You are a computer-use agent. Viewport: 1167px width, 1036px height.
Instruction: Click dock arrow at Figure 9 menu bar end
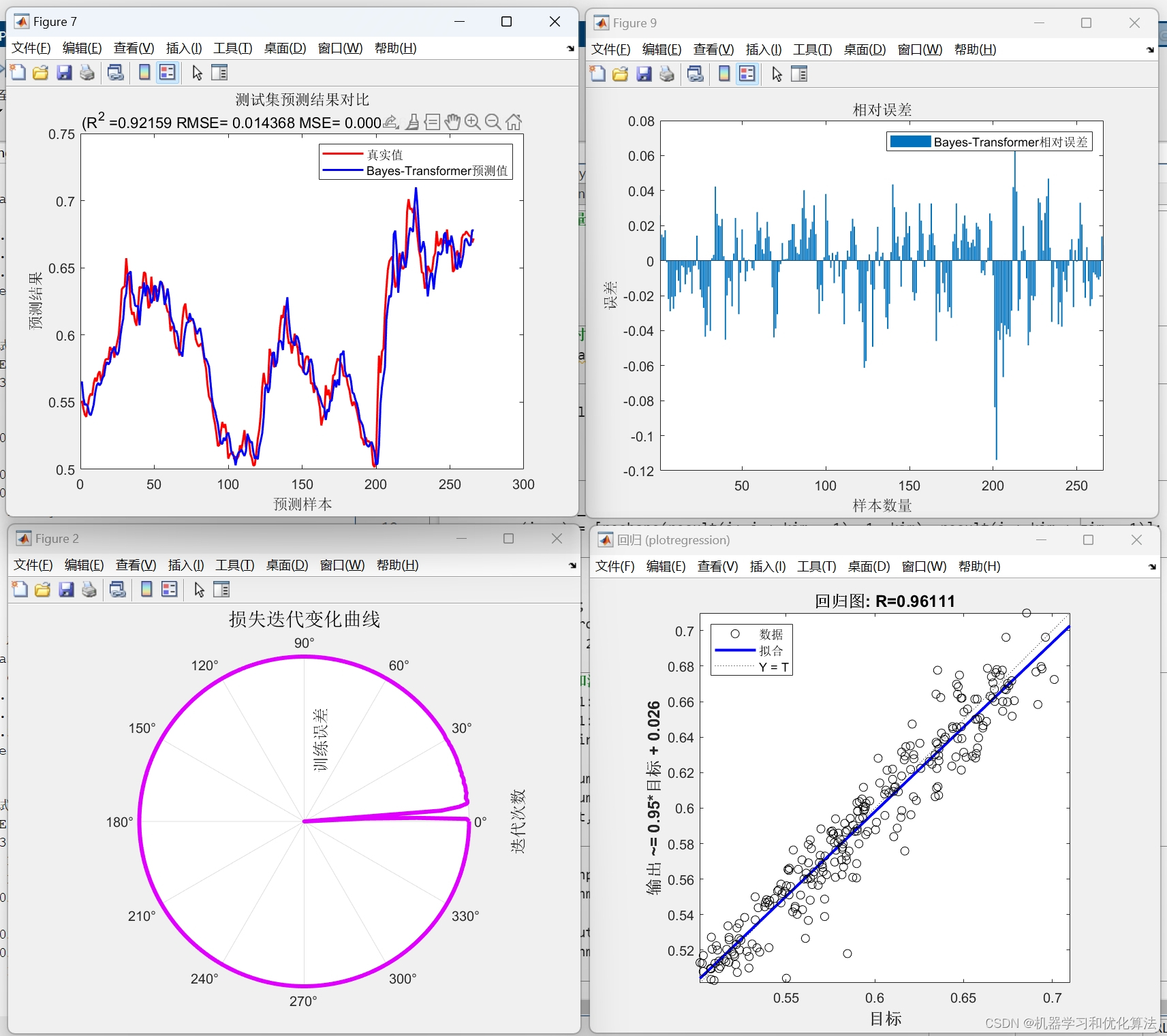(x=1151, y=50)
